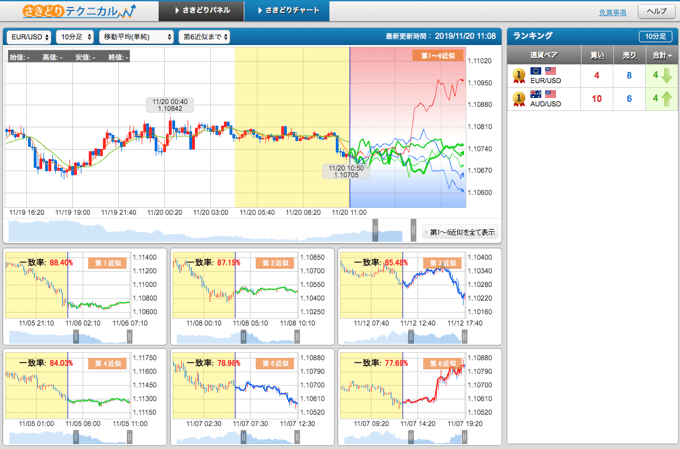Grab the right handle of main chart range slider
The image size is (680, 449).
tap(413, 230)
